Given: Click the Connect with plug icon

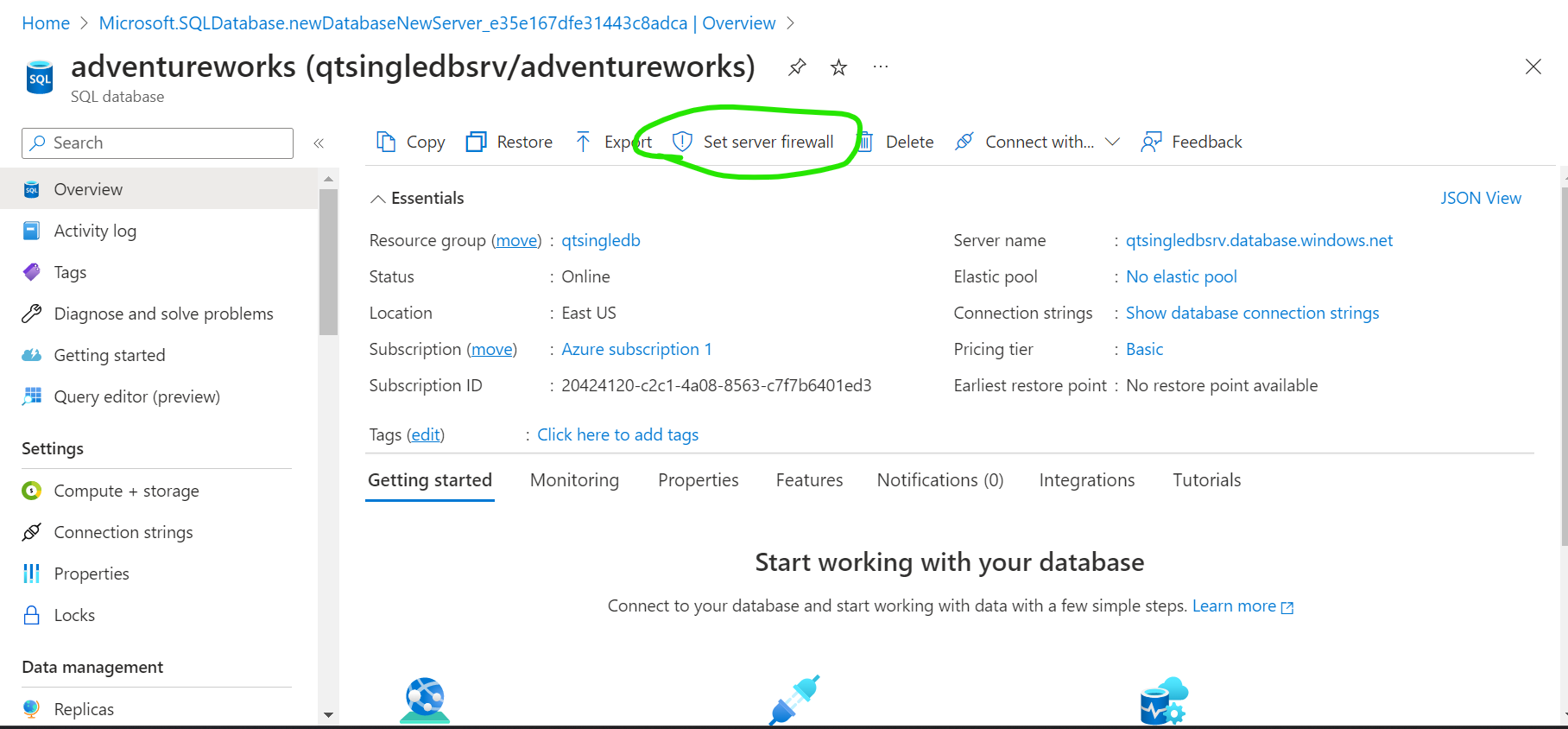Looking at the screenshot, I should tap(964, 142).
